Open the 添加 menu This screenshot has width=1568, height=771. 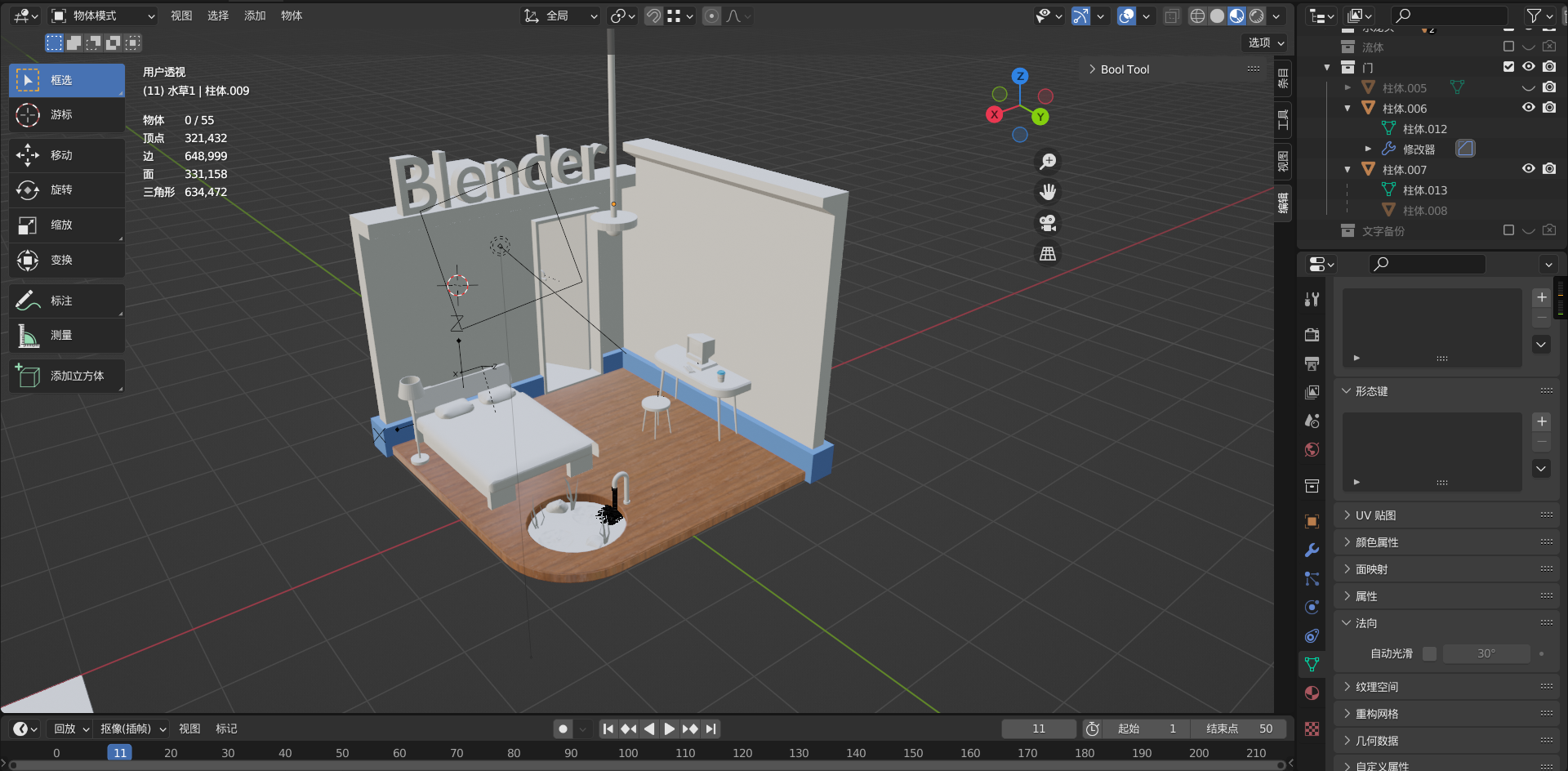255,16
